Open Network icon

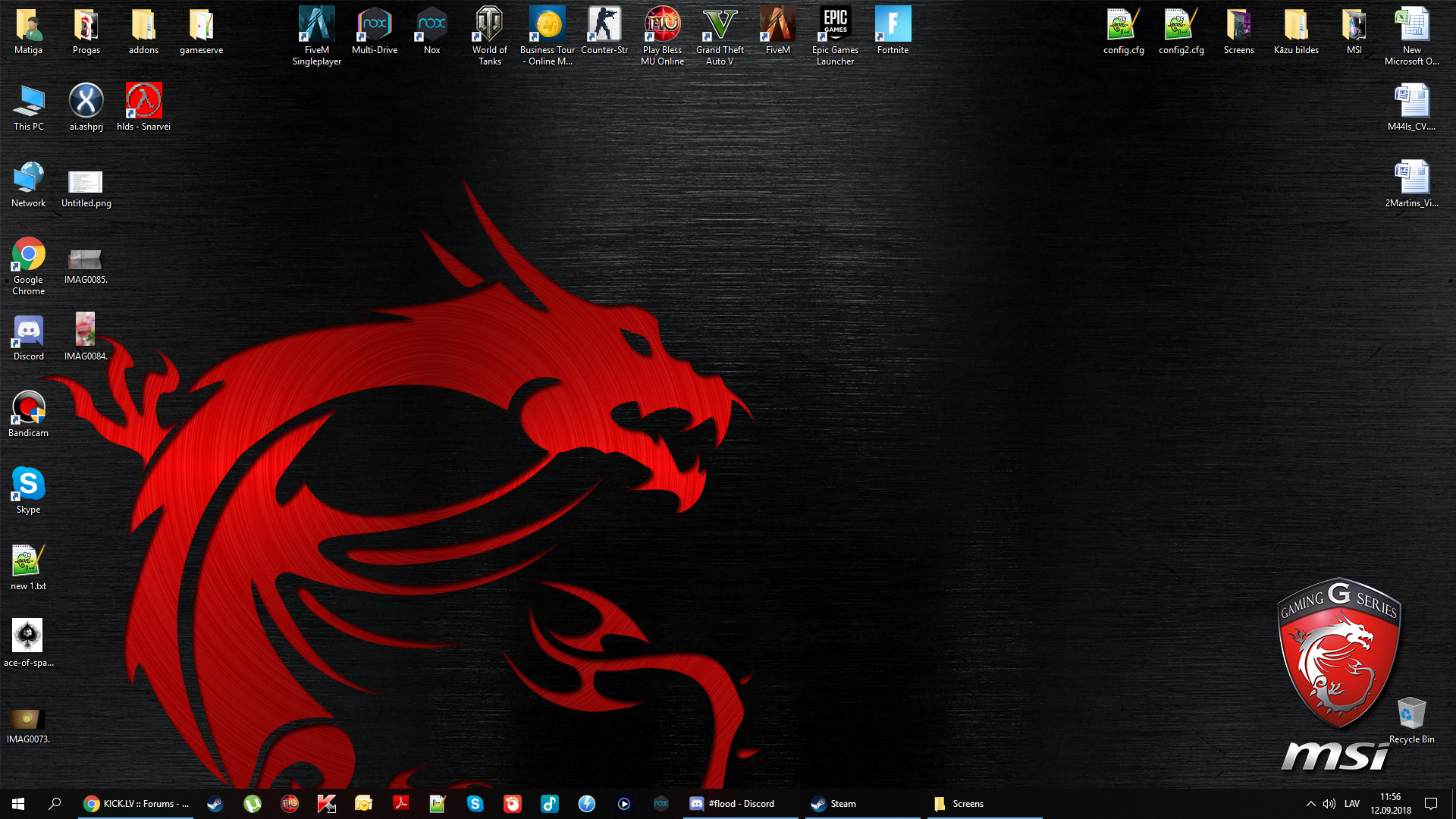[28, 184]
